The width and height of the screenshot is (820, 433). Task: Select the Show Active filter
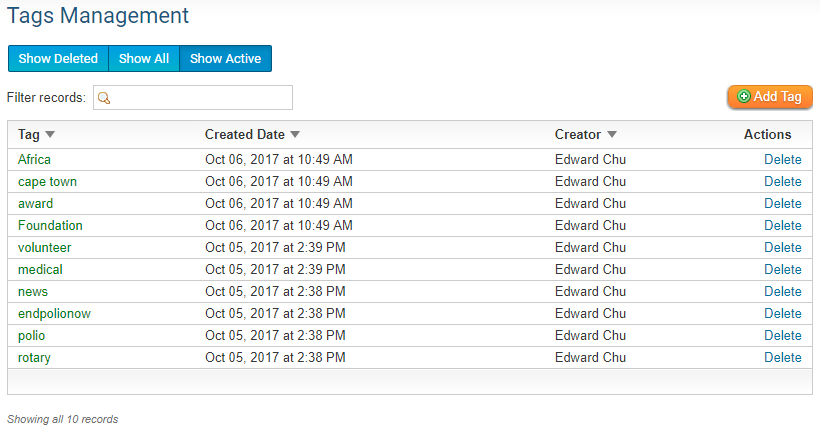tap(225, 59)
